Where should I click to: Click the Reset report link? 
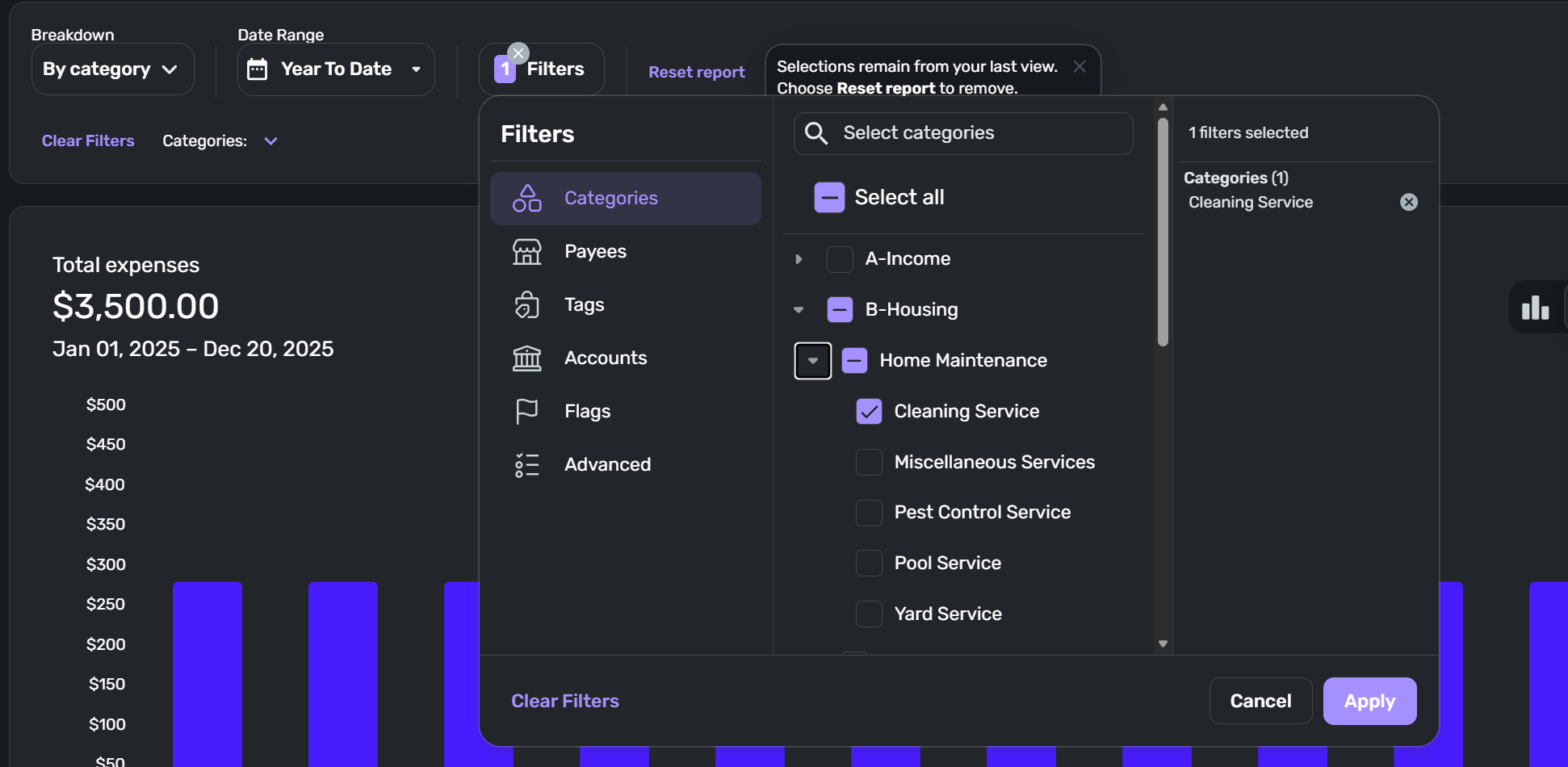tap(696, 72)
